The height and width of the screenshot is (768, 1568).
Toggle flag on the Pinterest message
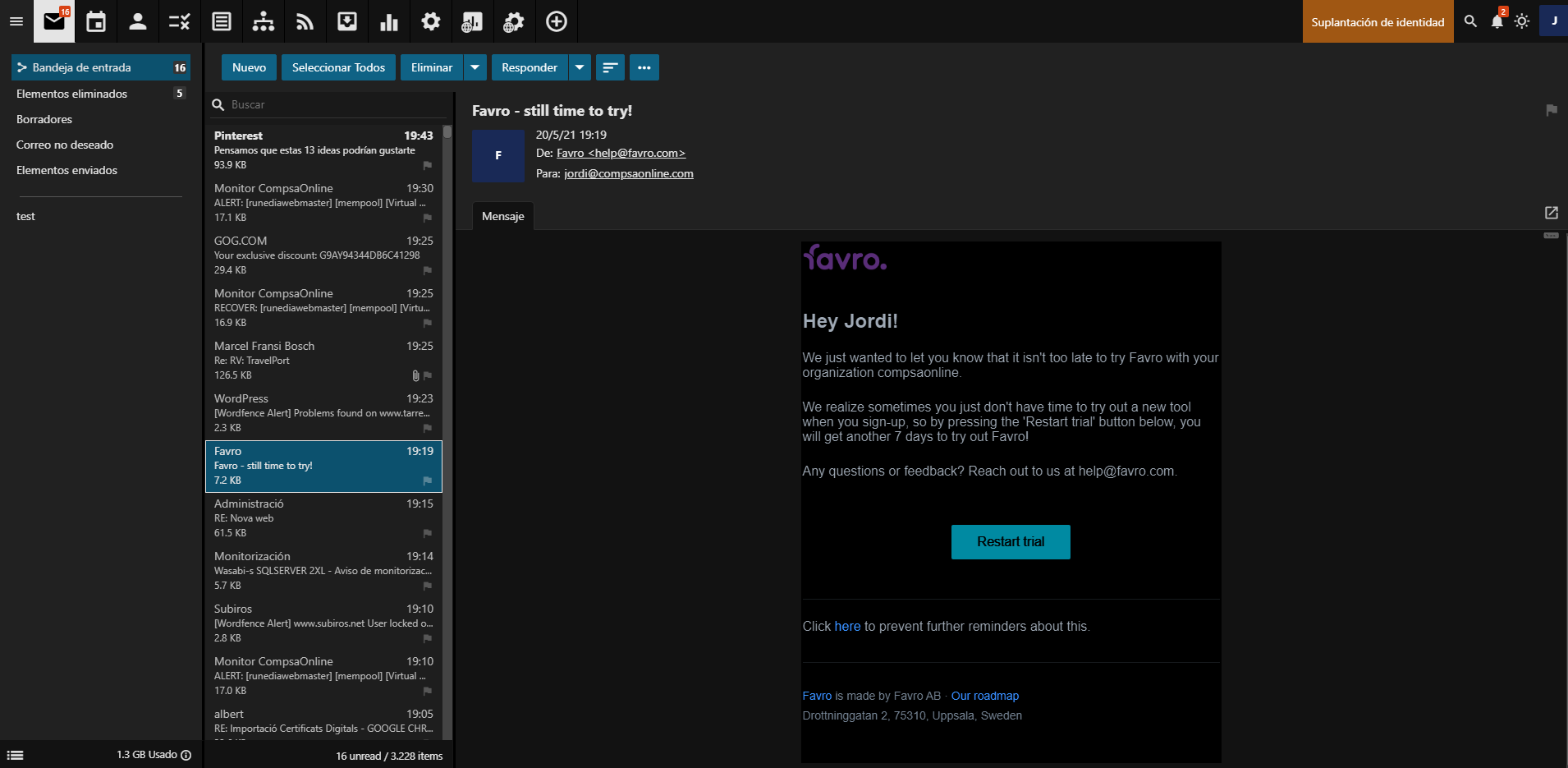tap(427, 165)
